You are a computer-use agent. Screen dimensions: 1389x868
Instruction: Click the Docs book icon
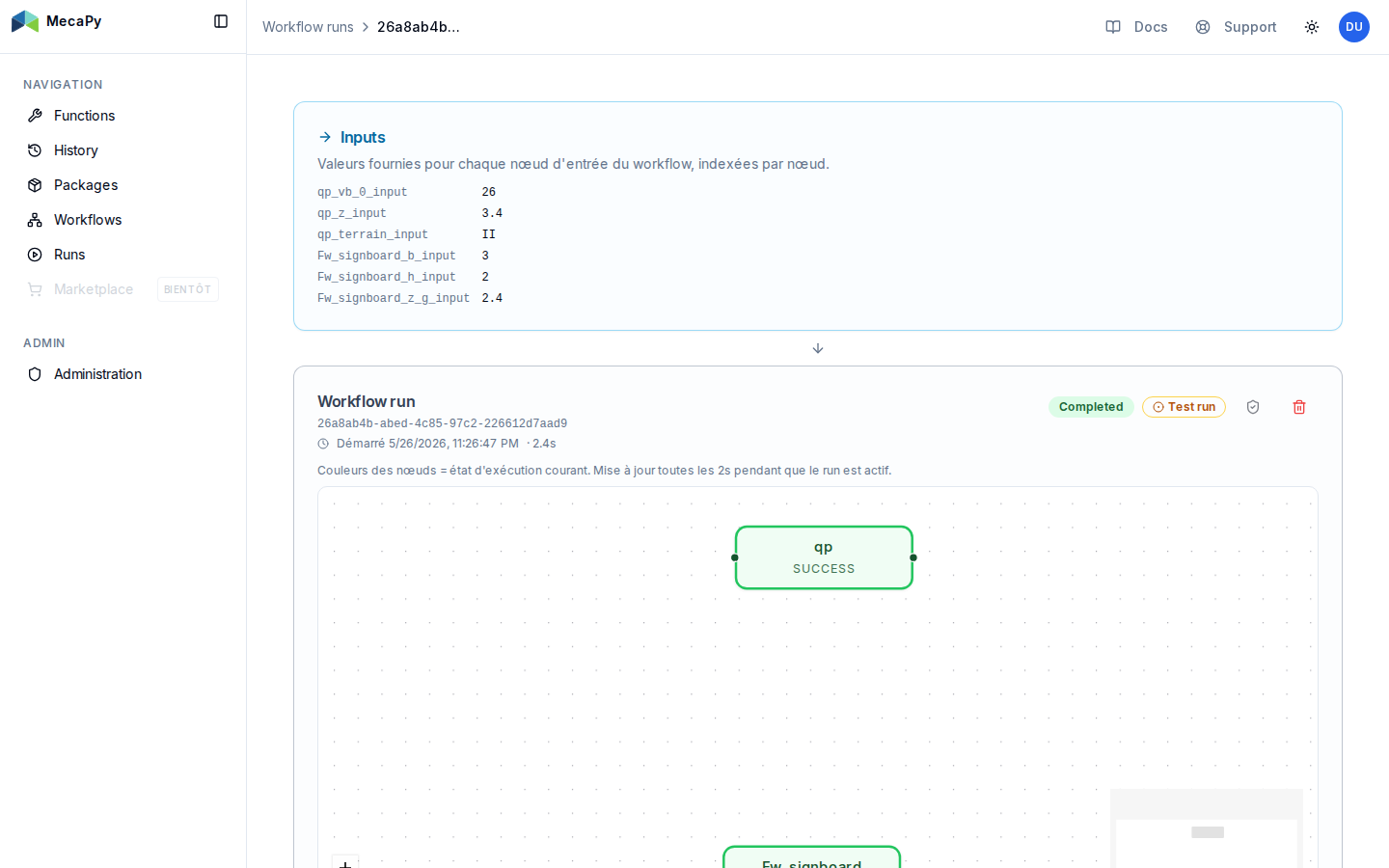[x=1113, y=27]
